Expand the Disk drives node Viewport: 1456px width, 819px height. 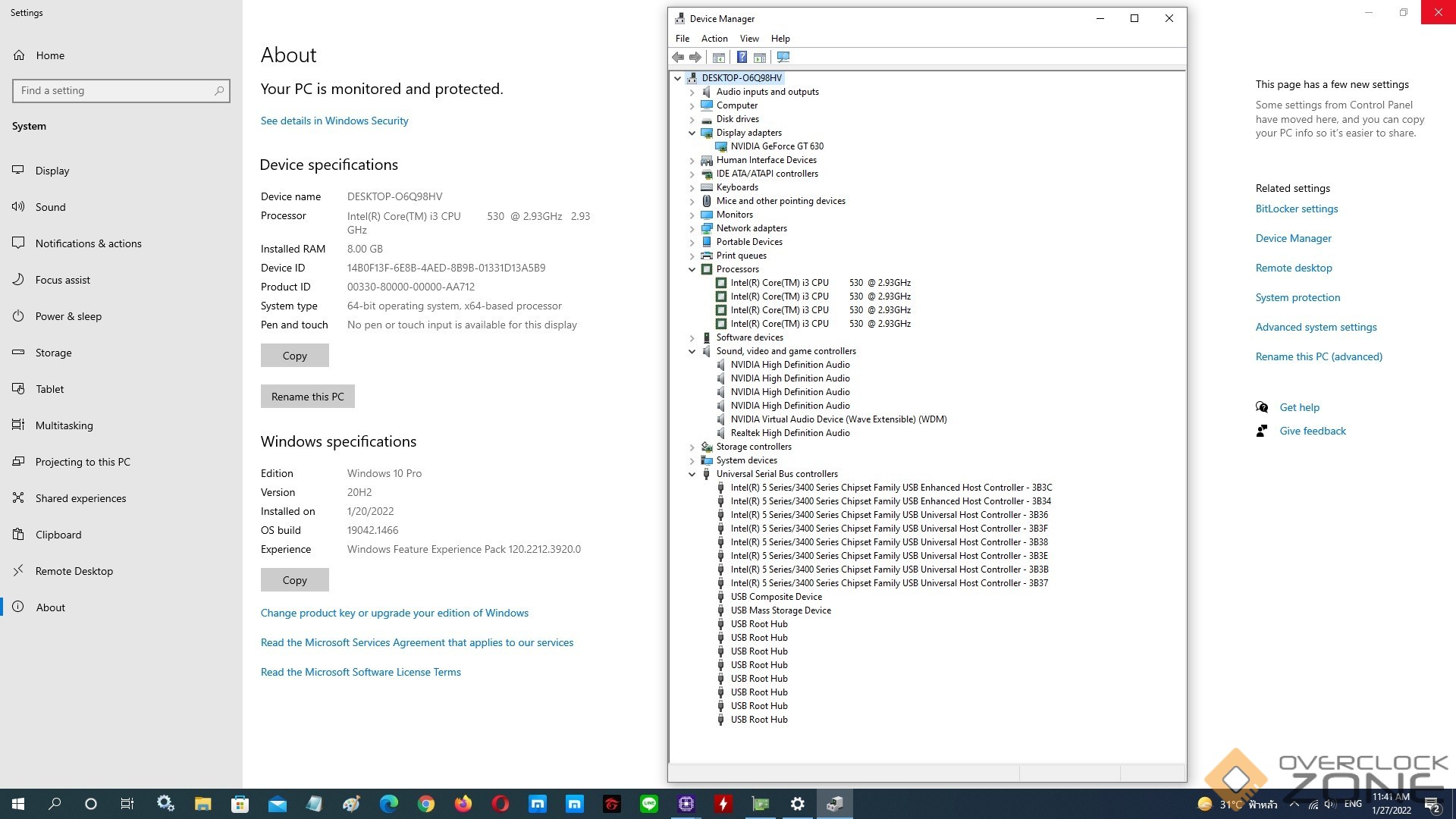(x=692, y=119)
